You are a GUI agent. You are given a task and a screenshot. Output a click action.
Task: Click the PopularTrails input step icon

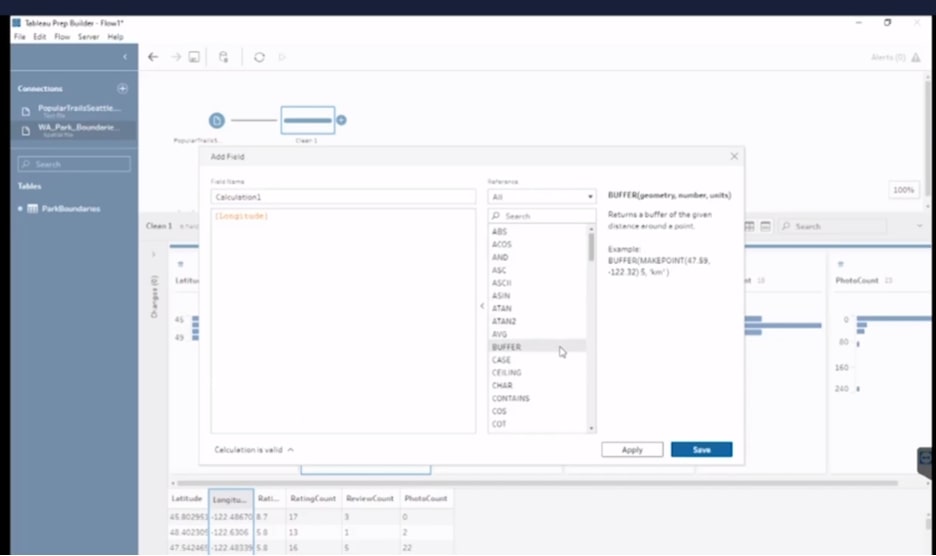(x=217, y=121)
